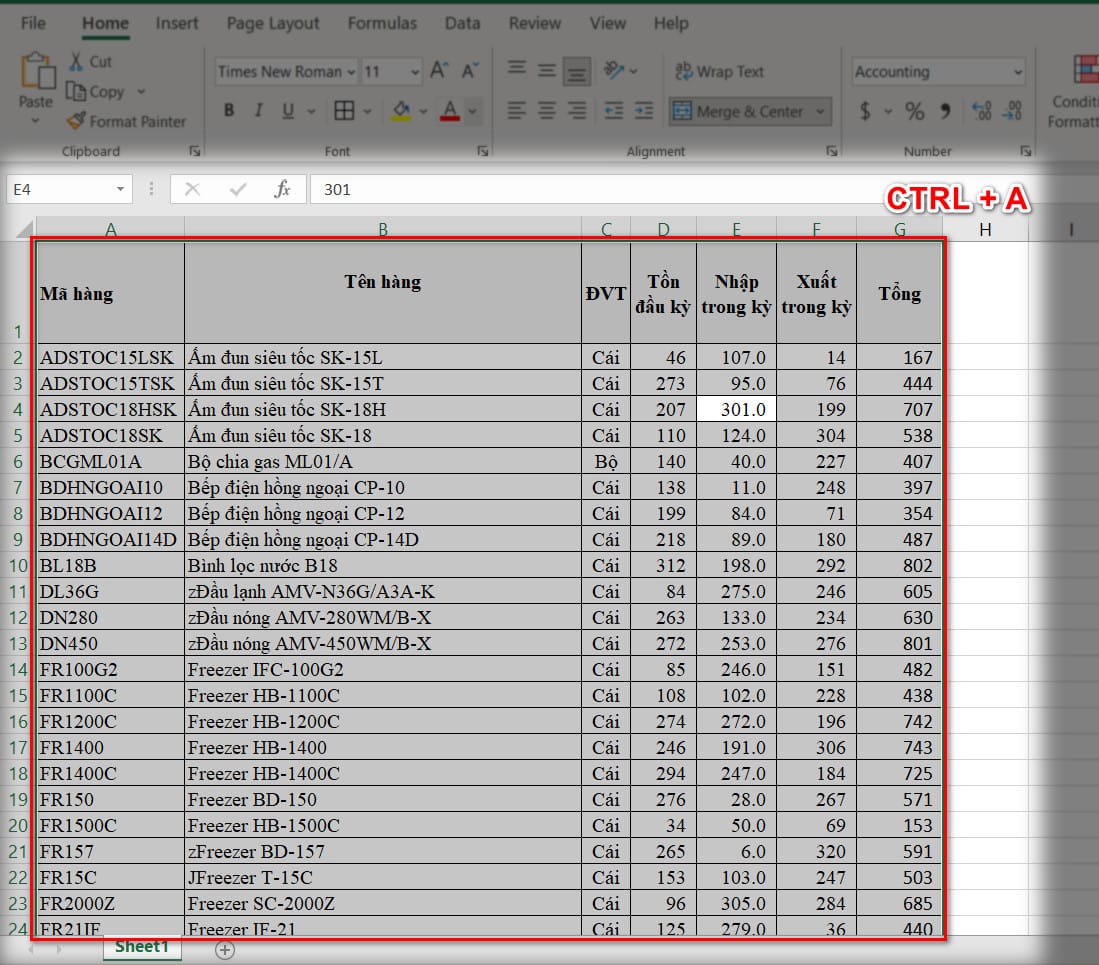The height and width of the screenshot is (965, 1099).
Task: Toggle Italic formatting
Action: pos(259,111)
